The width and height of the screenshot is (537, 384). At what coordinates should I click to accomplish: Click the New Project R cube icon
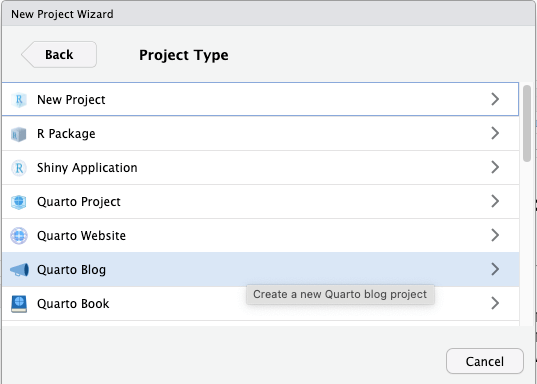[19, 100]
